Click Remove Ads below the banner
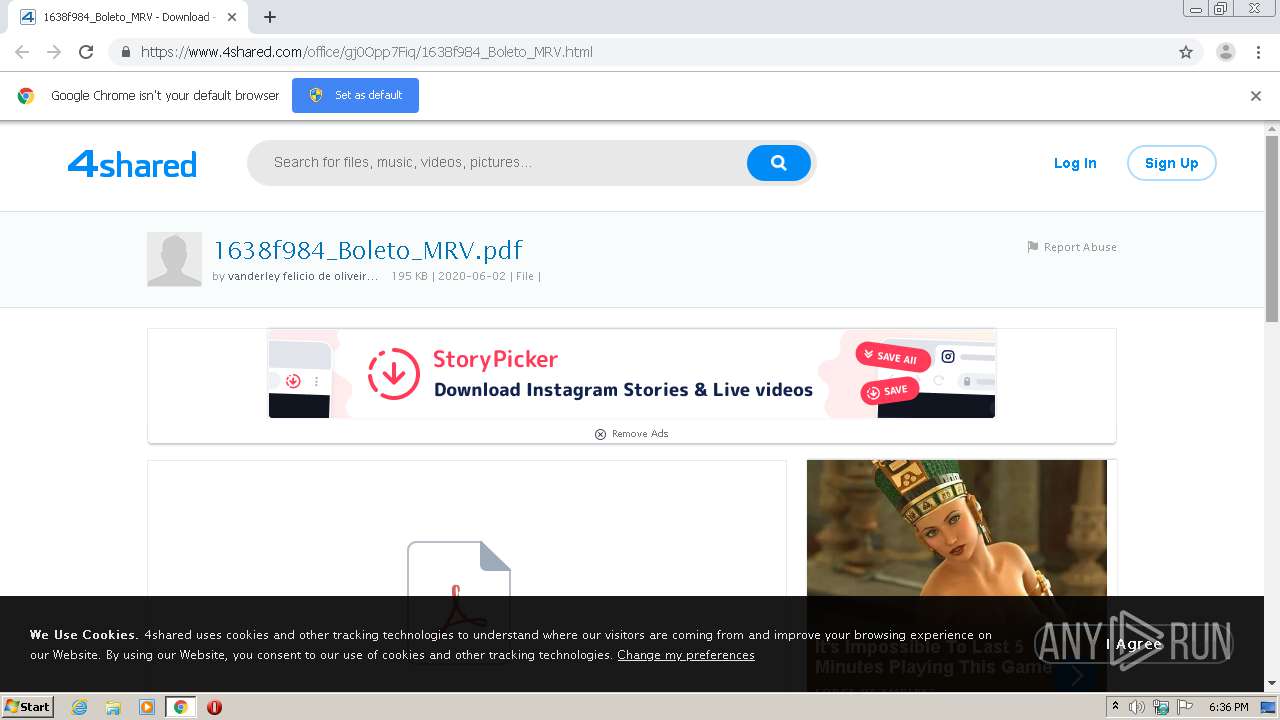 tap(632, 434)
